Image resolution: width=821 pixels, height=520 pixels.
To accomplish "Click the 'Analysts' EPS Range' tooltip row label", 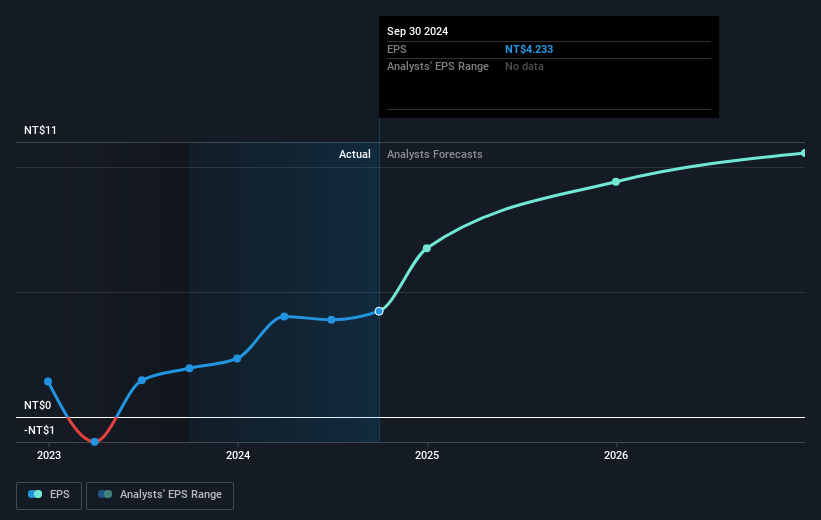I will point(438,67).
